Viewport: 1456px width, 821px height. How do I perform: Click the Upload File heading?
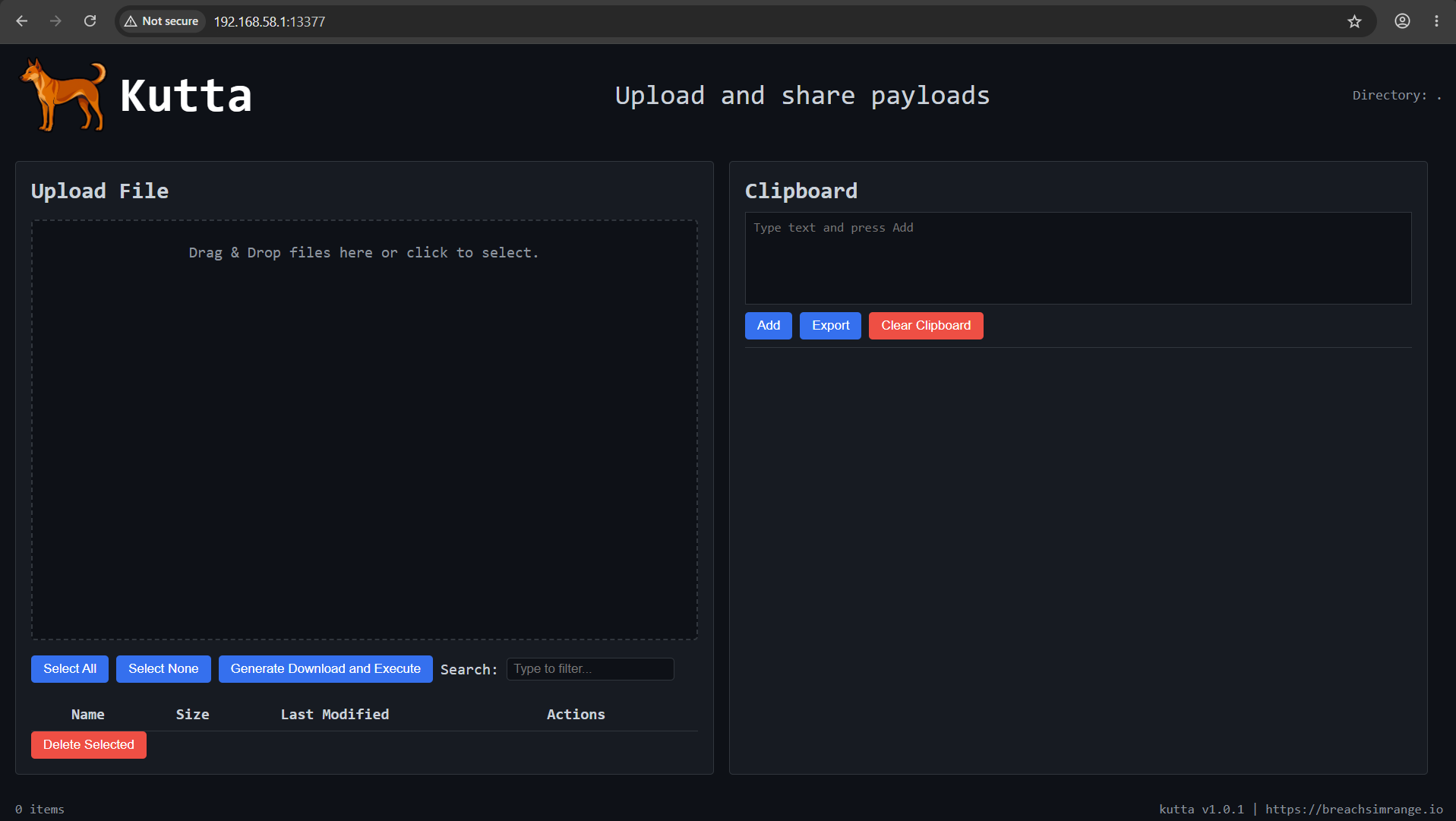pos(99,191)
